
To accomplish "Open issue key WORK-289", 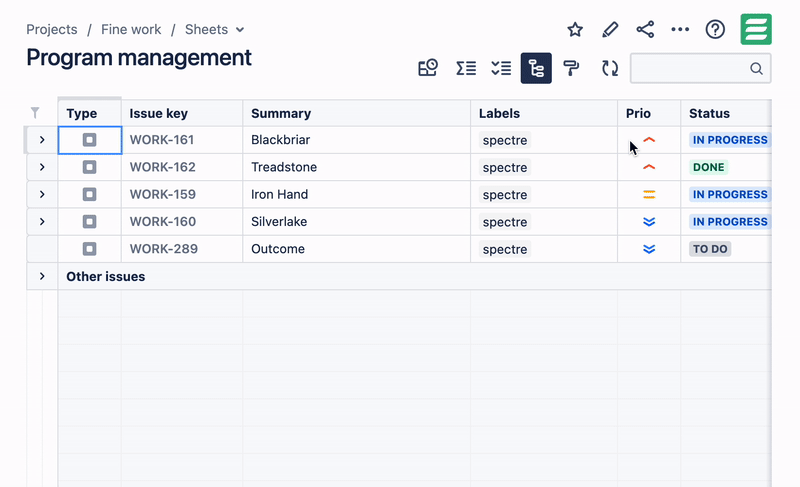I will click(x=163, y=249).
